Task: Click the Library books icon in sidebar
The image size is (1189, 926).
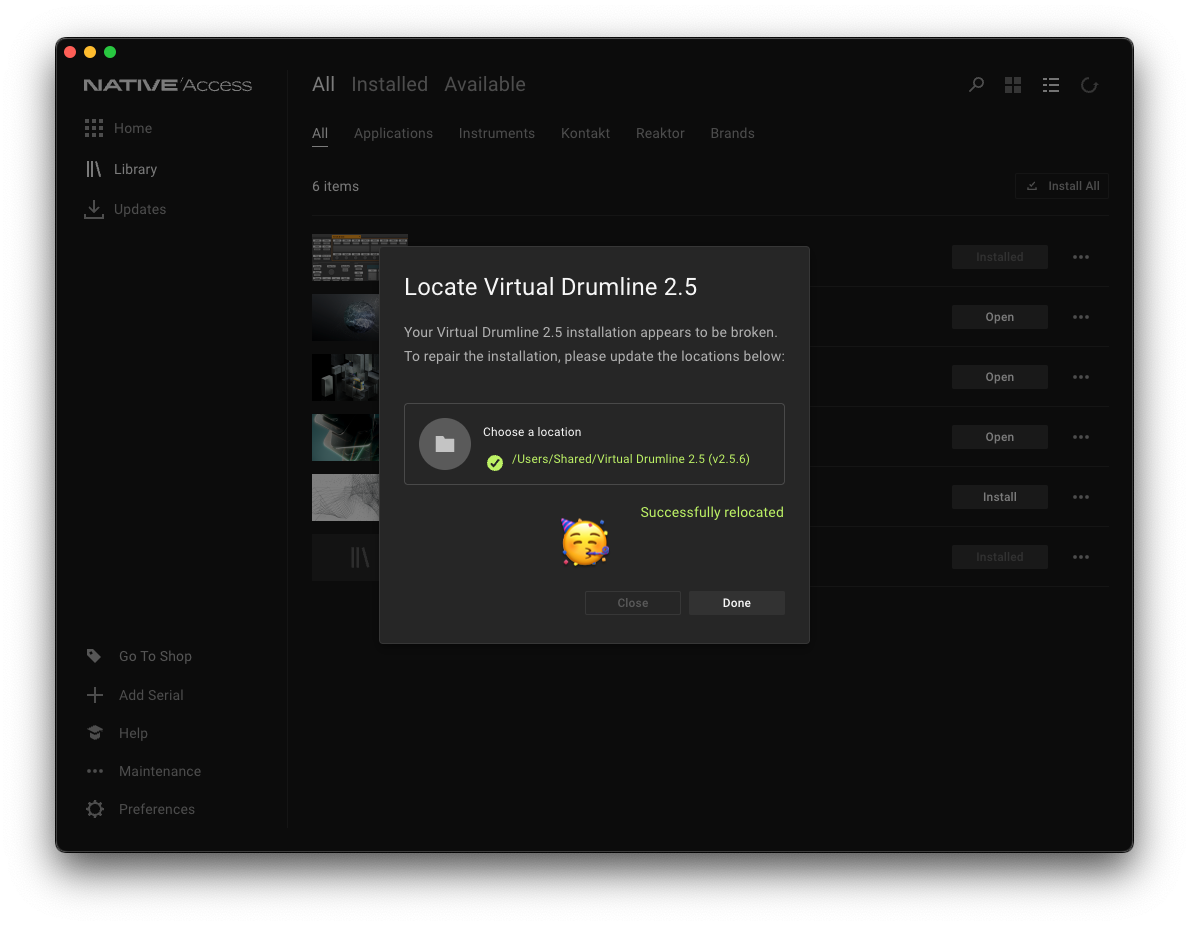Action: click(x=93, y=168)
